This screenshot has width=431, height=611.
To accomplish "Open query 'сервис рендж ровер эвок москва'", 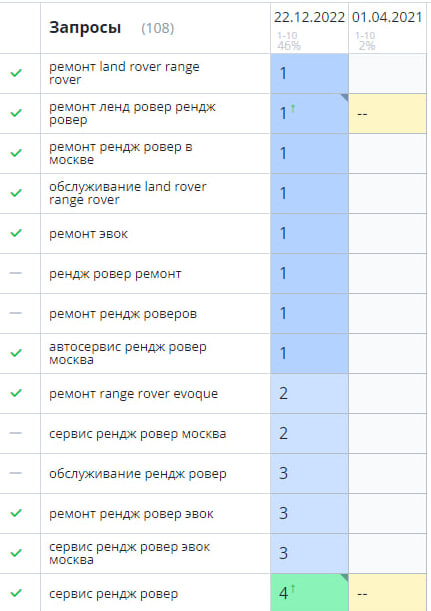I will click(129, 553).
